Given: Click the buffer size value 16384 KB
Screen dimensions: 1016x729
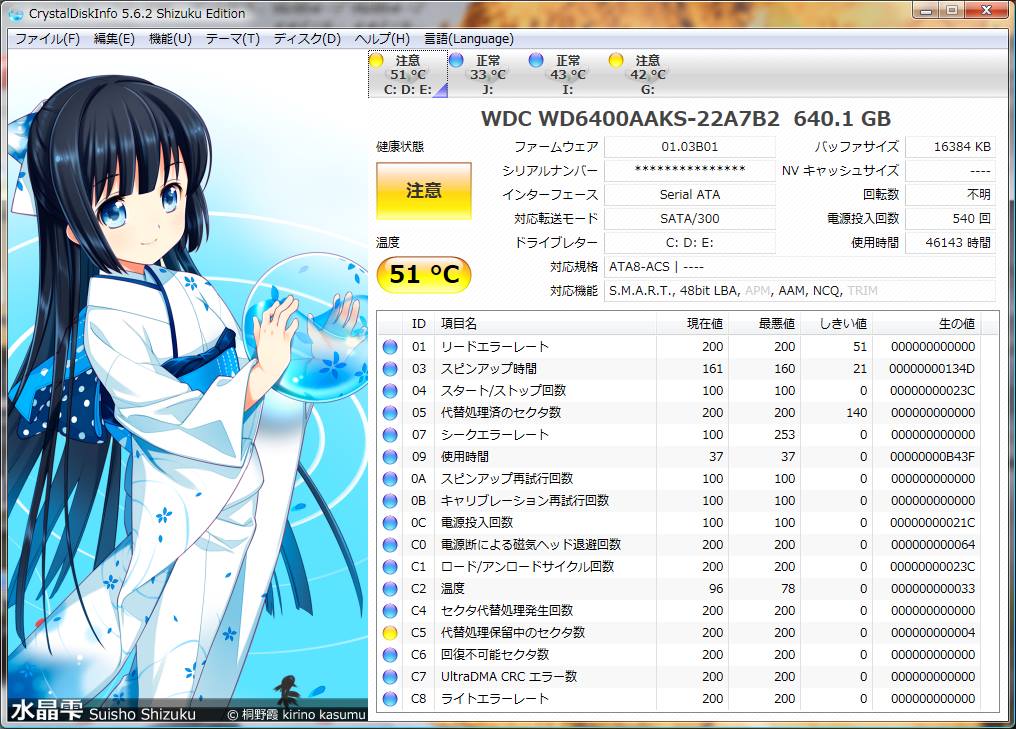Looking at the screenshot, I should tap(950, 147).
